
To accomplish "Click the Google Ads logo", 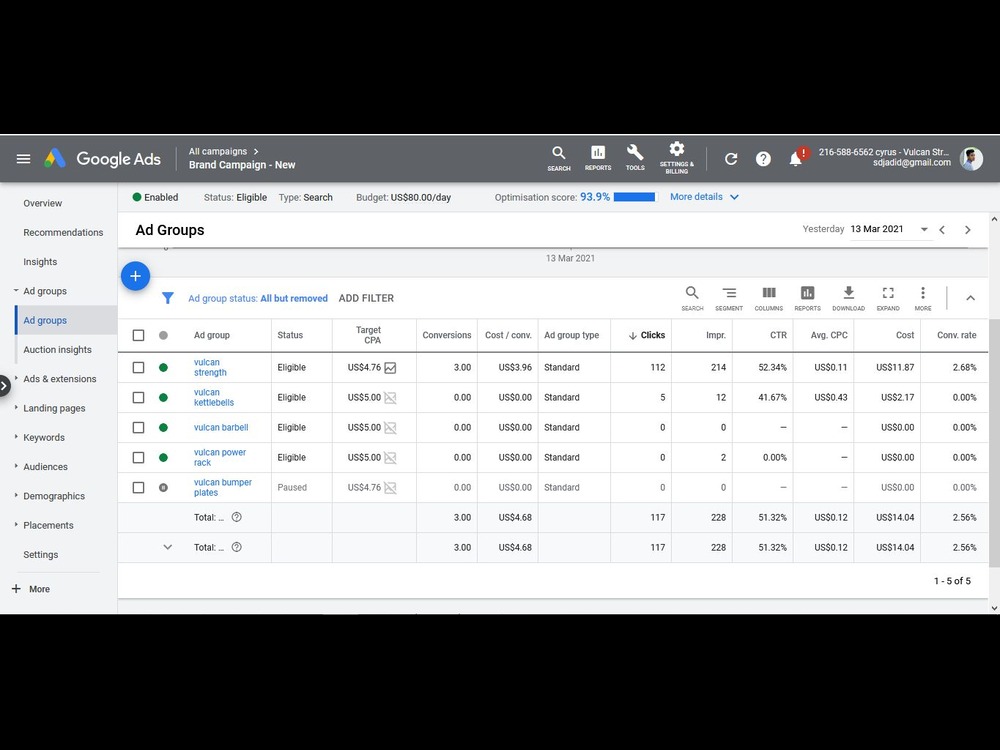I will click(102, 159).
